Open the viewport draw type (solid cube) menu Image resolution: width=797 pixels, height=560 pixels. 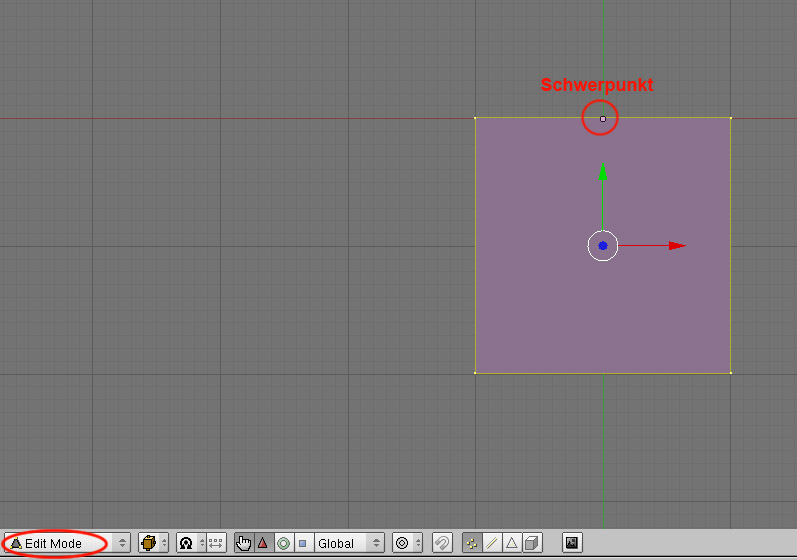coord(154,543)
